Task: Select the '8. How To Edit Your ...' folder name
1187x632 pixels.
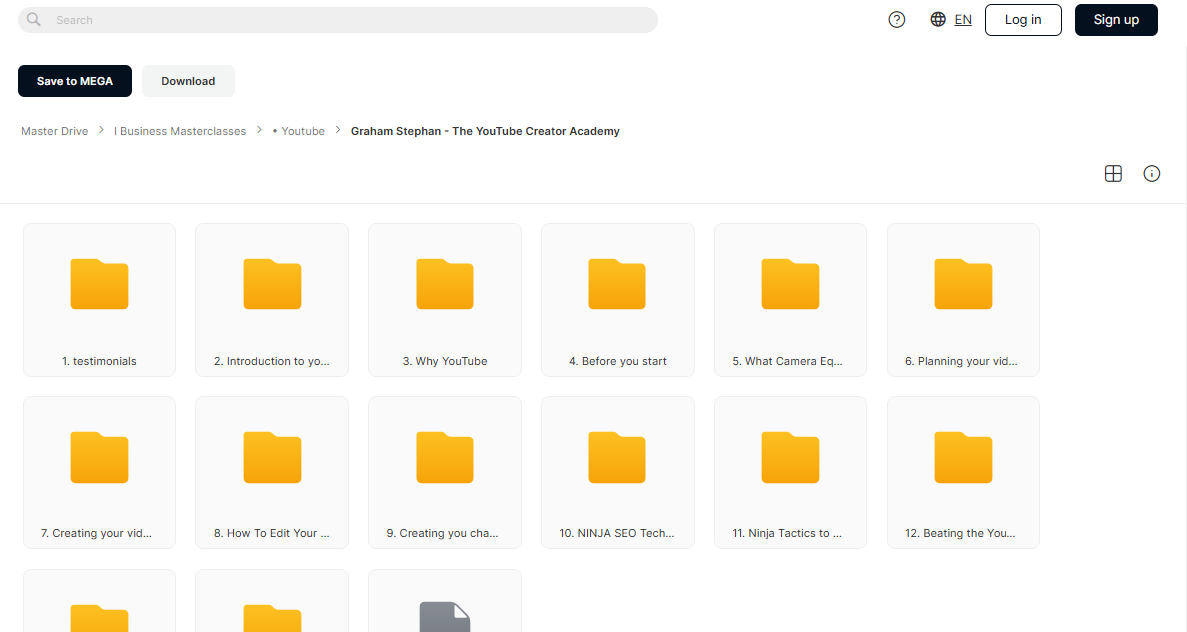Action: coord(272,533)
